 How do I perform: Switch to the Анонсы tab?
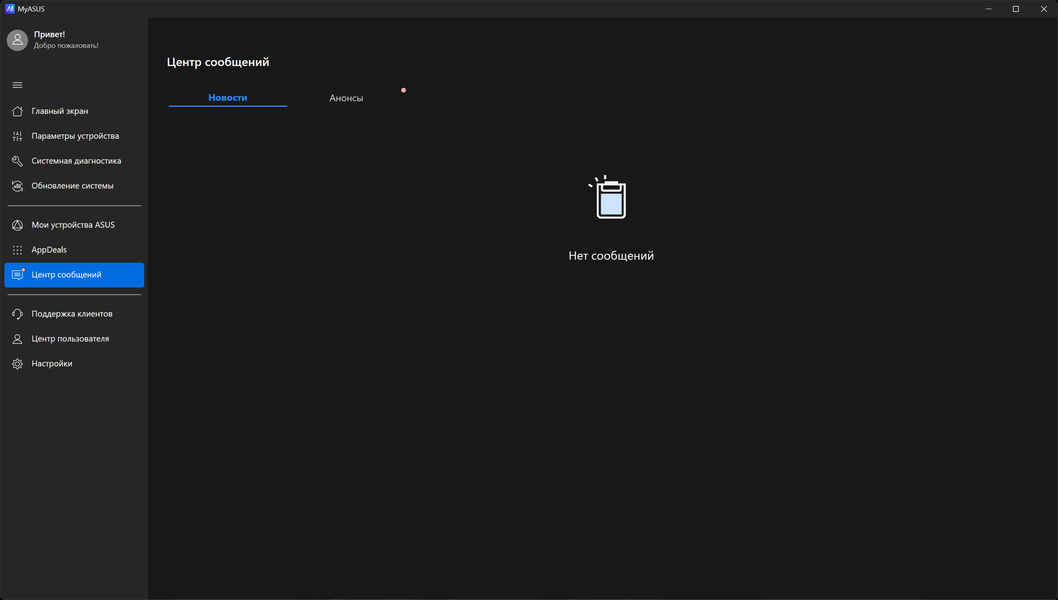click(x=346, y=98)
